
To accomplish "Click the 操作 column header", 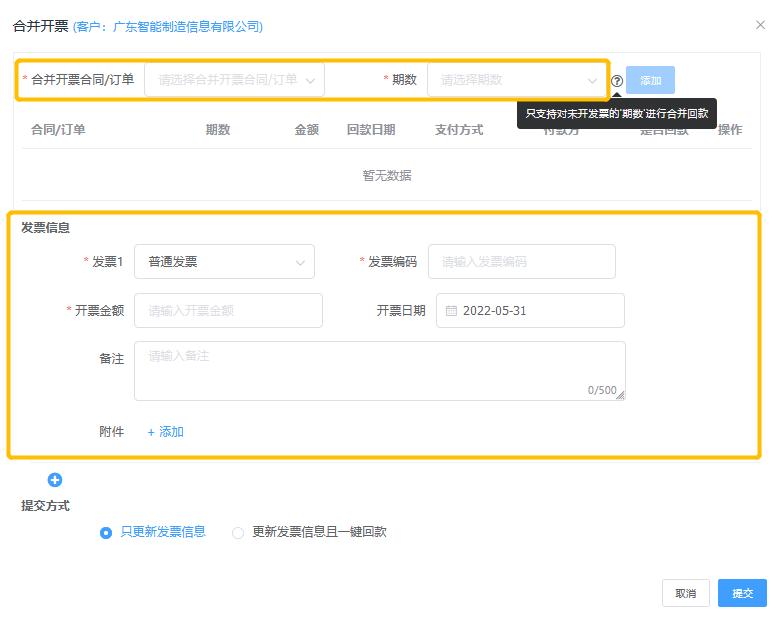I will (x=730, y=129).
